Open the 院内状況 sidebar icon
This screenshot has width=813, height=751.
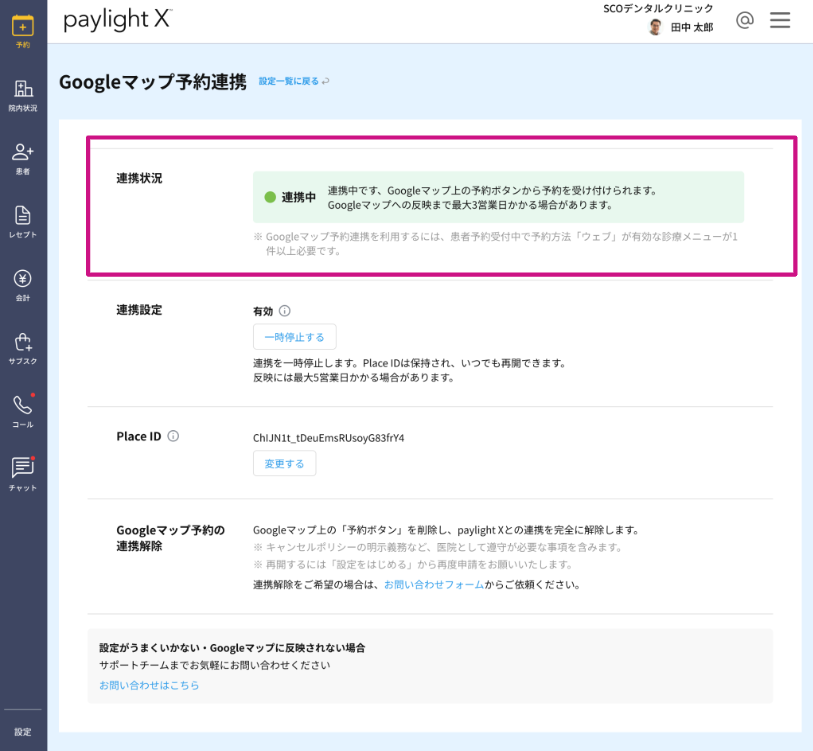[23, 96]
